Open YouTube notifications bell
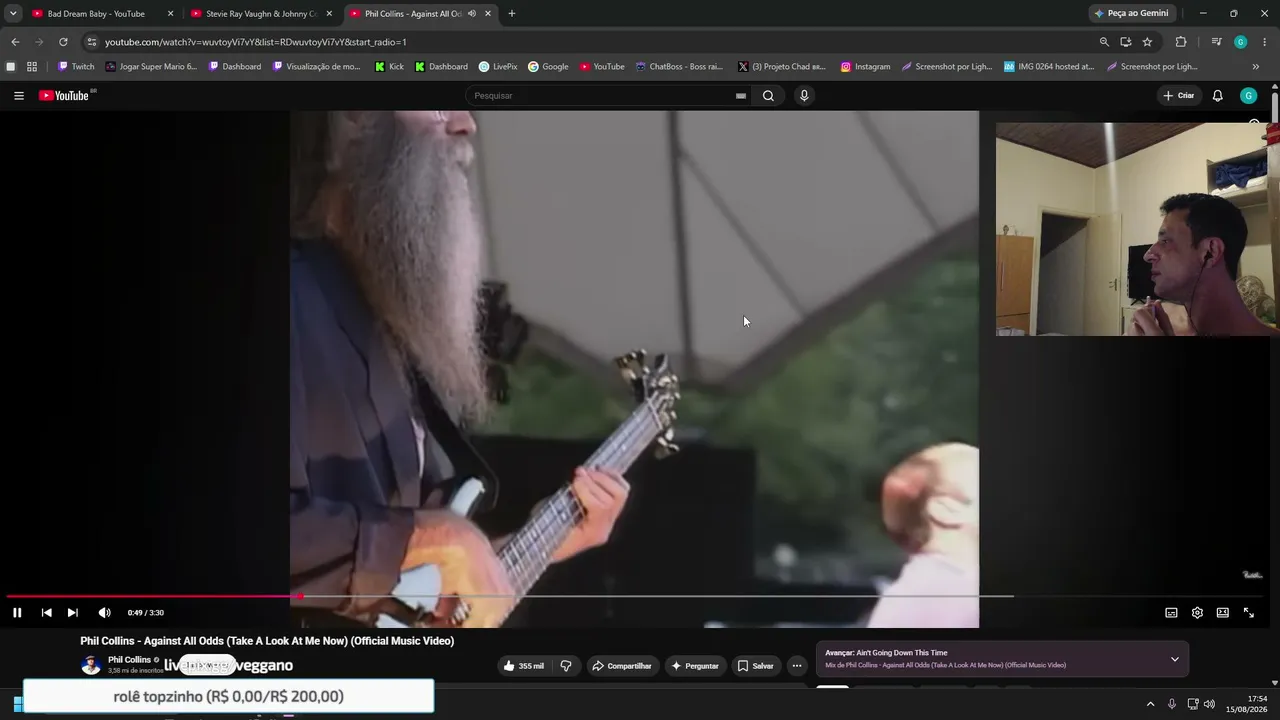 1217,96
